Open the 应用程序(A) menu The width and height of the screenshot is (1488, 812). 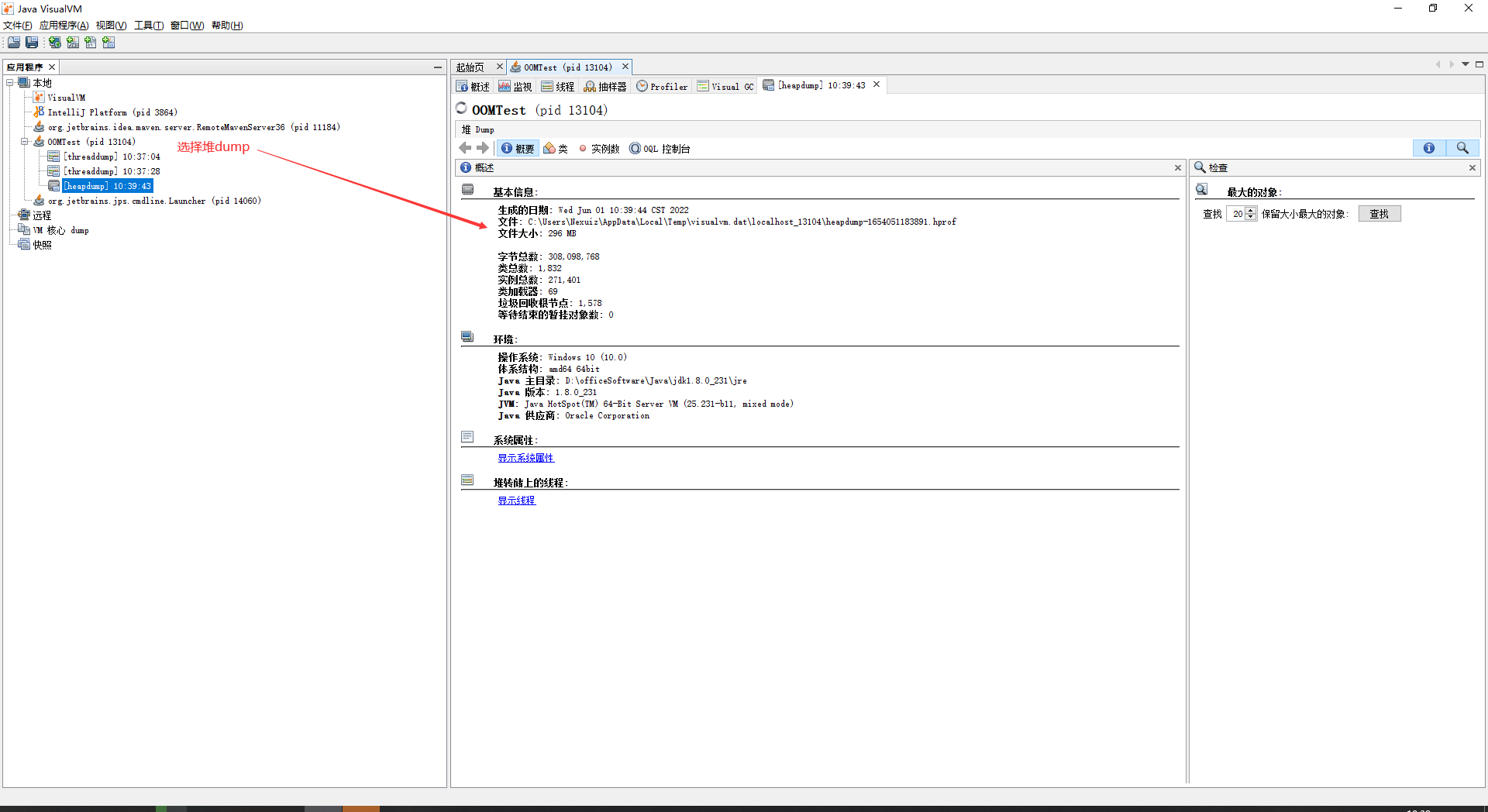coord(64,26)
